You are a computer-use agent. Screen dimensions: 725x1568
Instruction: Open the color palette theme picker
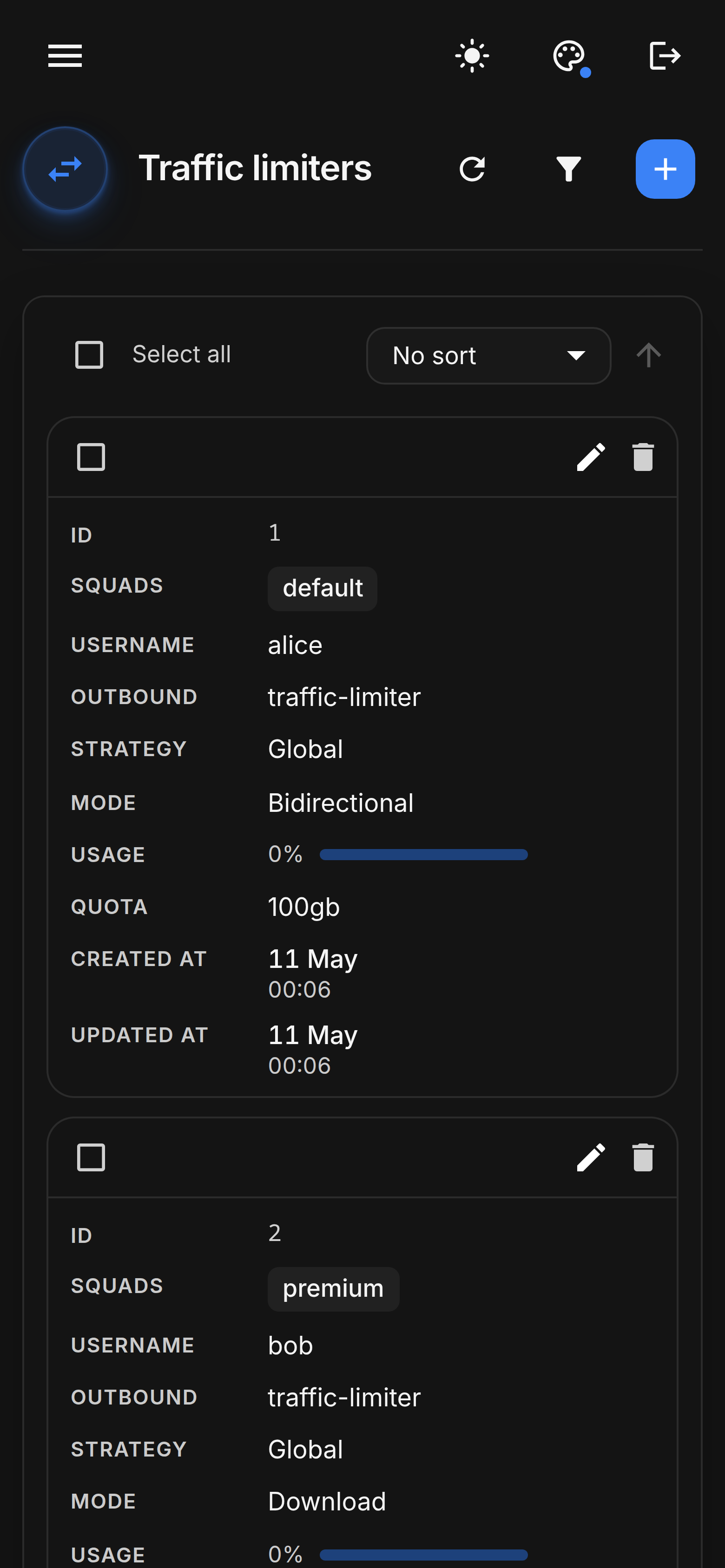569,57
